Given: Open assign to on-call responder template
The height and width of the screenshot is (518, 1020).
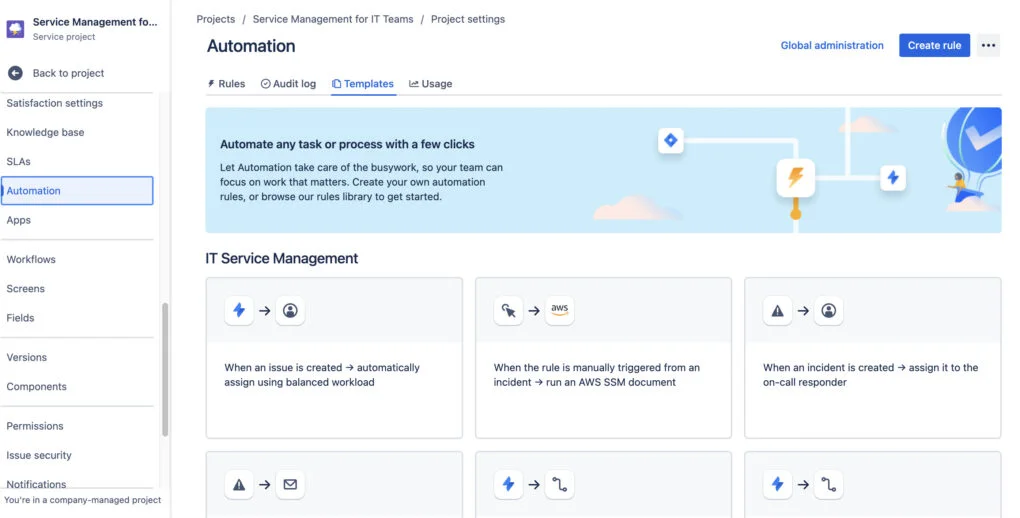Looking at the screenshot, I should [873, 358].
